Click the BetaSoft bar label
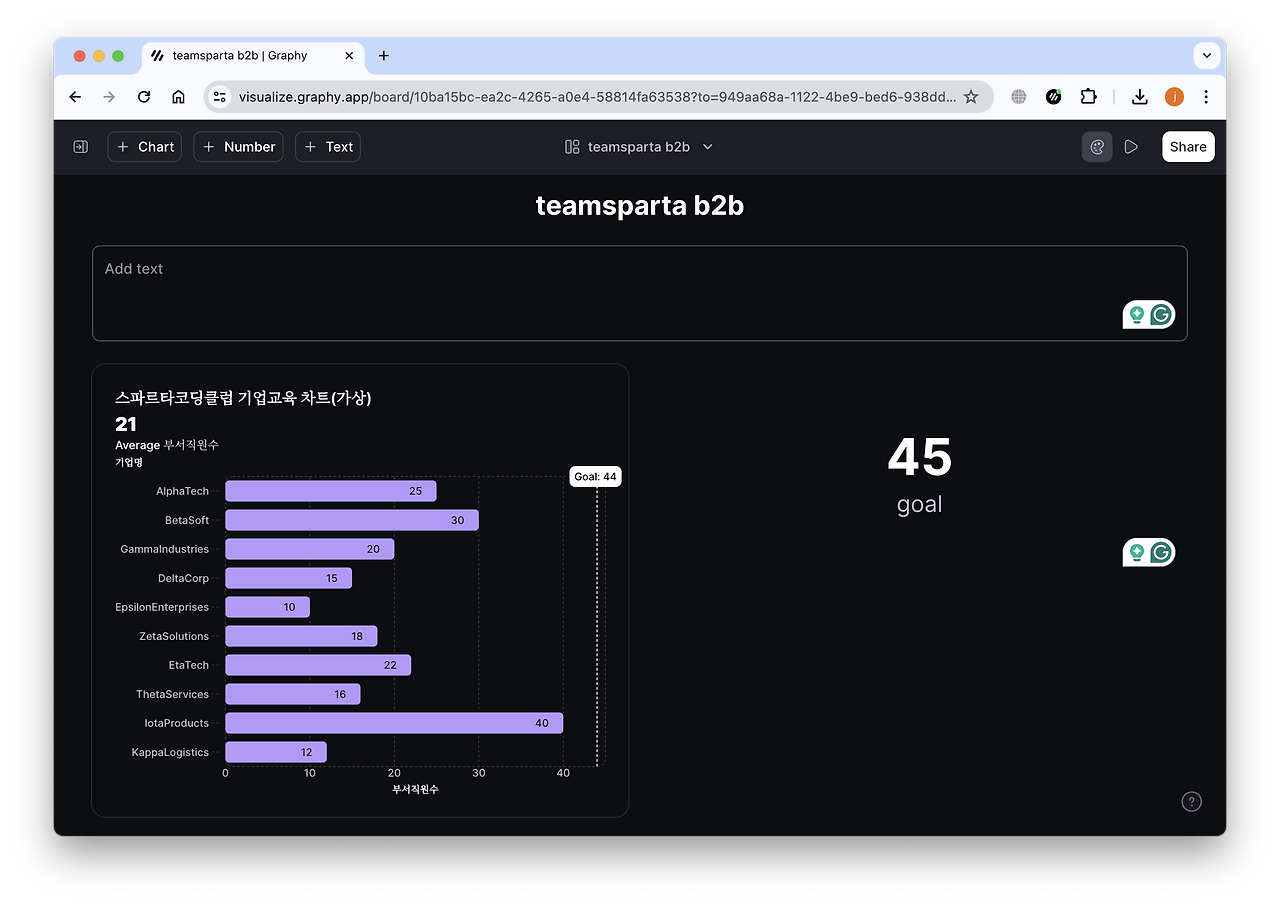 [187, 520]
